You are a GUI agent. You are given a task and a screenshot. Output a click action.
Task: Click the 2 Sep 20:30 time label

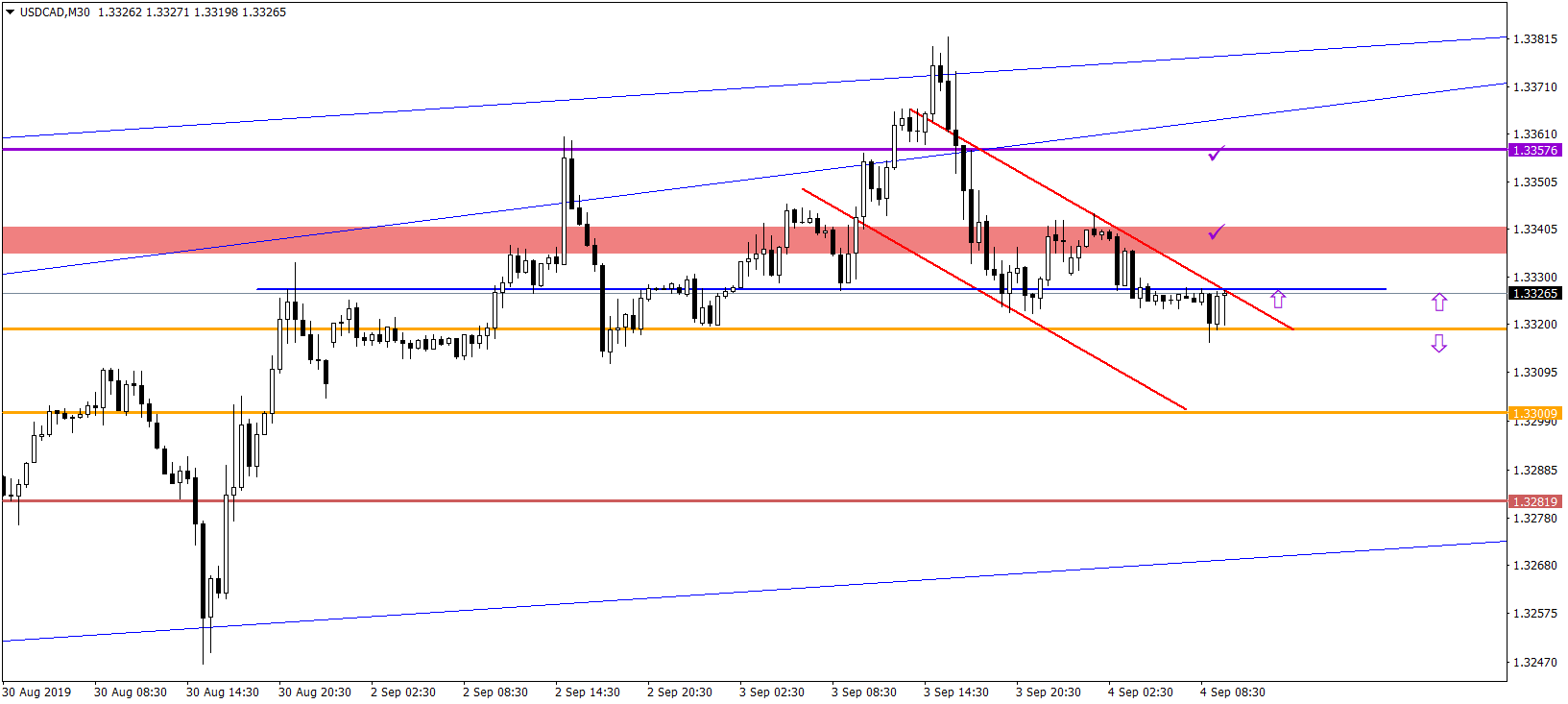680,692
